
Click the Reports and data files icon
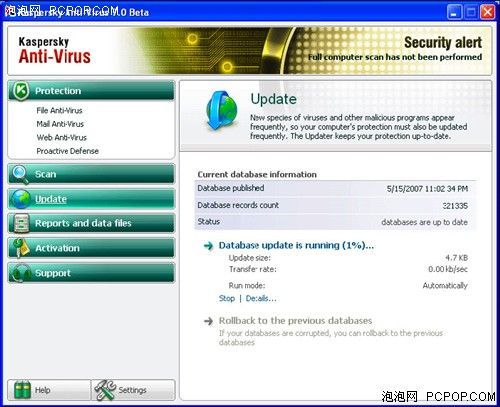click(21, 223)
